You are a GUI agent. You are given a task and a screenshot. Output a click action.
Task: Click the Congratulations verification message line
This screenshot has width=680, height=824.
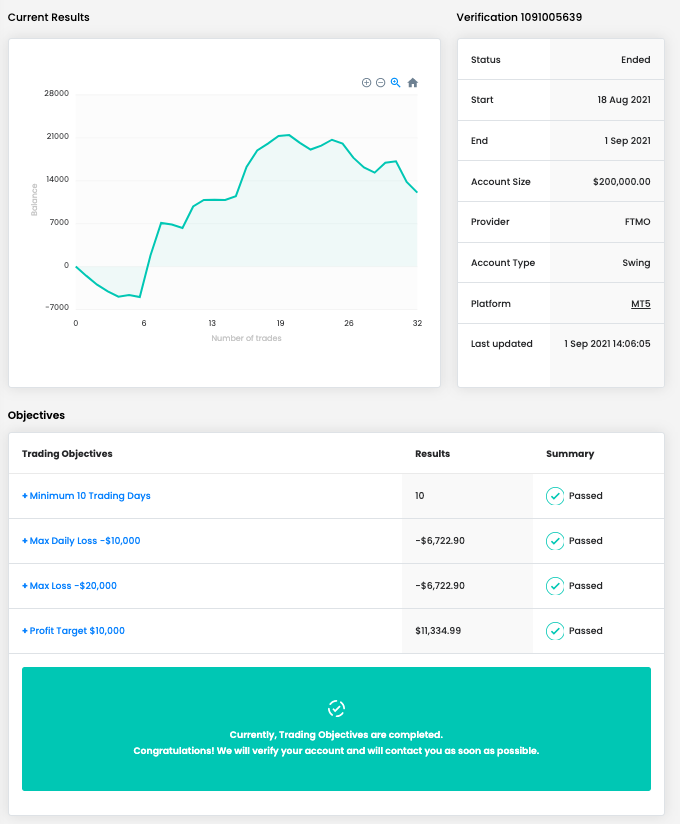click(336, 750)
